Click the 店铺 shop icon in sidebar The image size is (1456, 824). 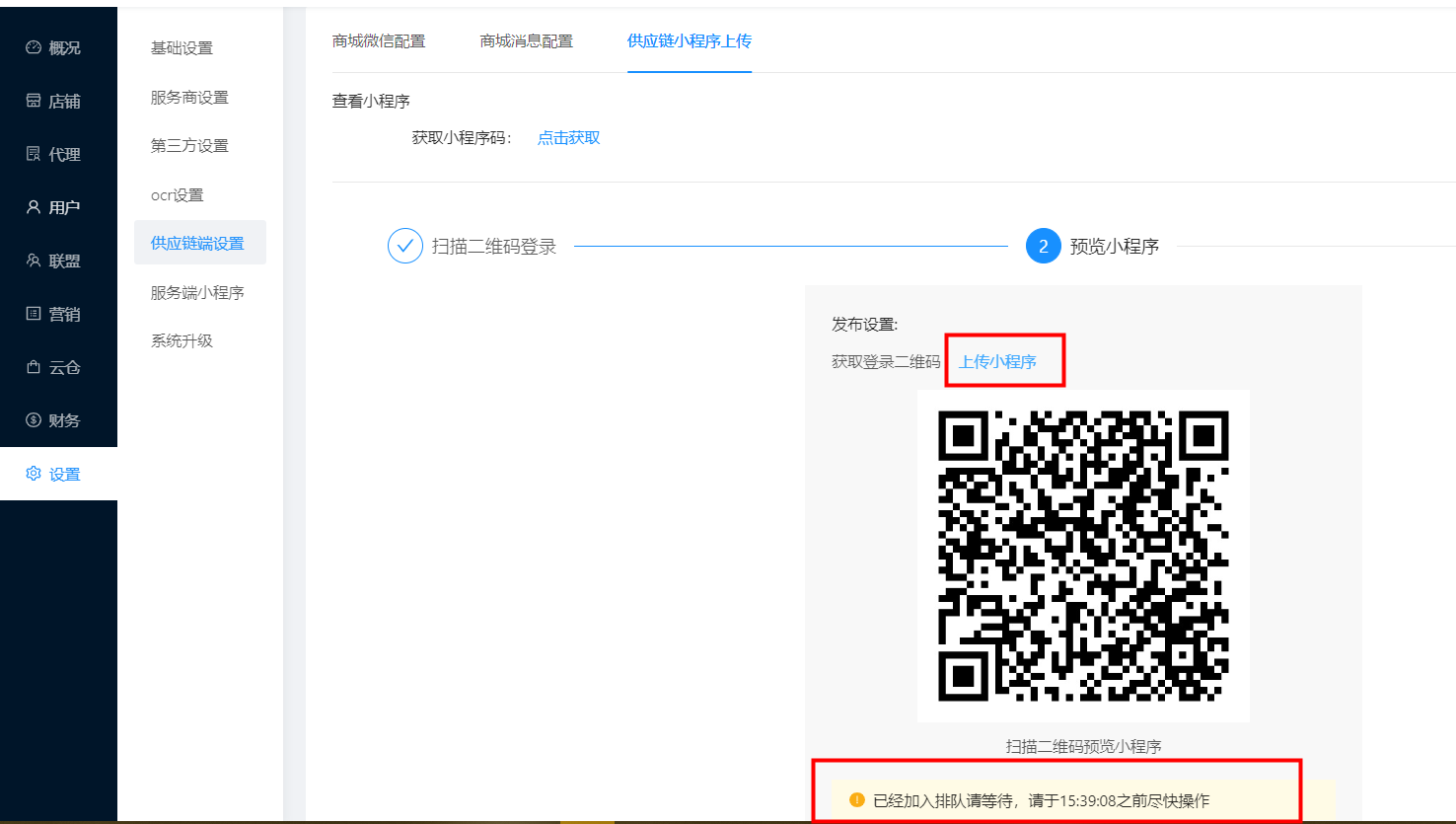click(x=34, y=101)
